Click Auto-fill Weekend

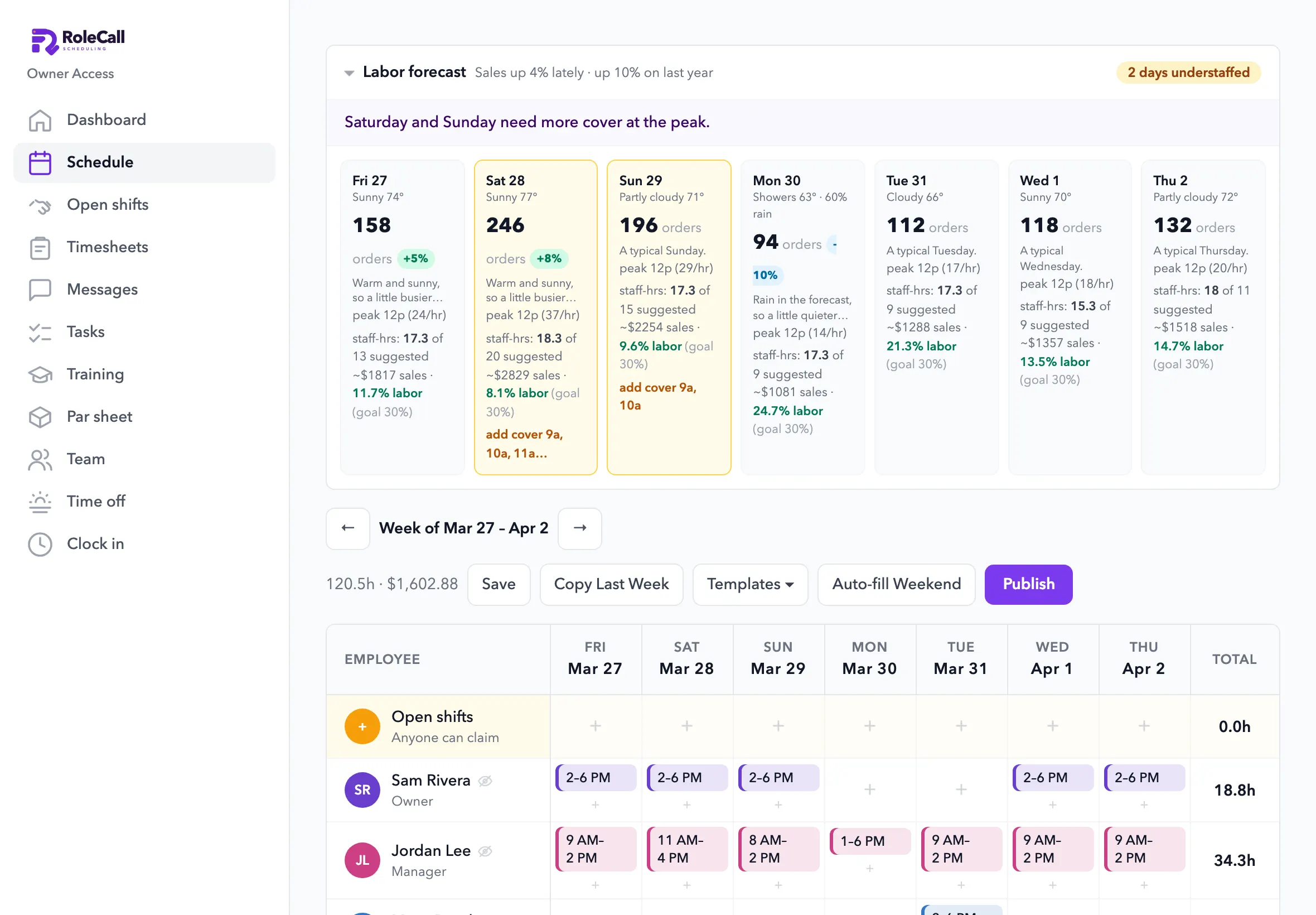coord(896,584)
